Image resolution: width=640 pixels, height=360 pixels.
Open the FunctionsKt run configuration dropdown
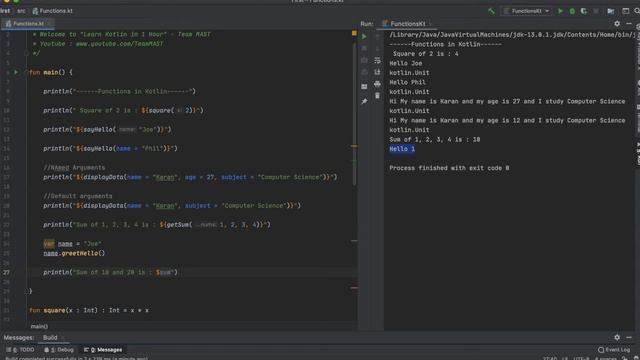pos(527,11)
